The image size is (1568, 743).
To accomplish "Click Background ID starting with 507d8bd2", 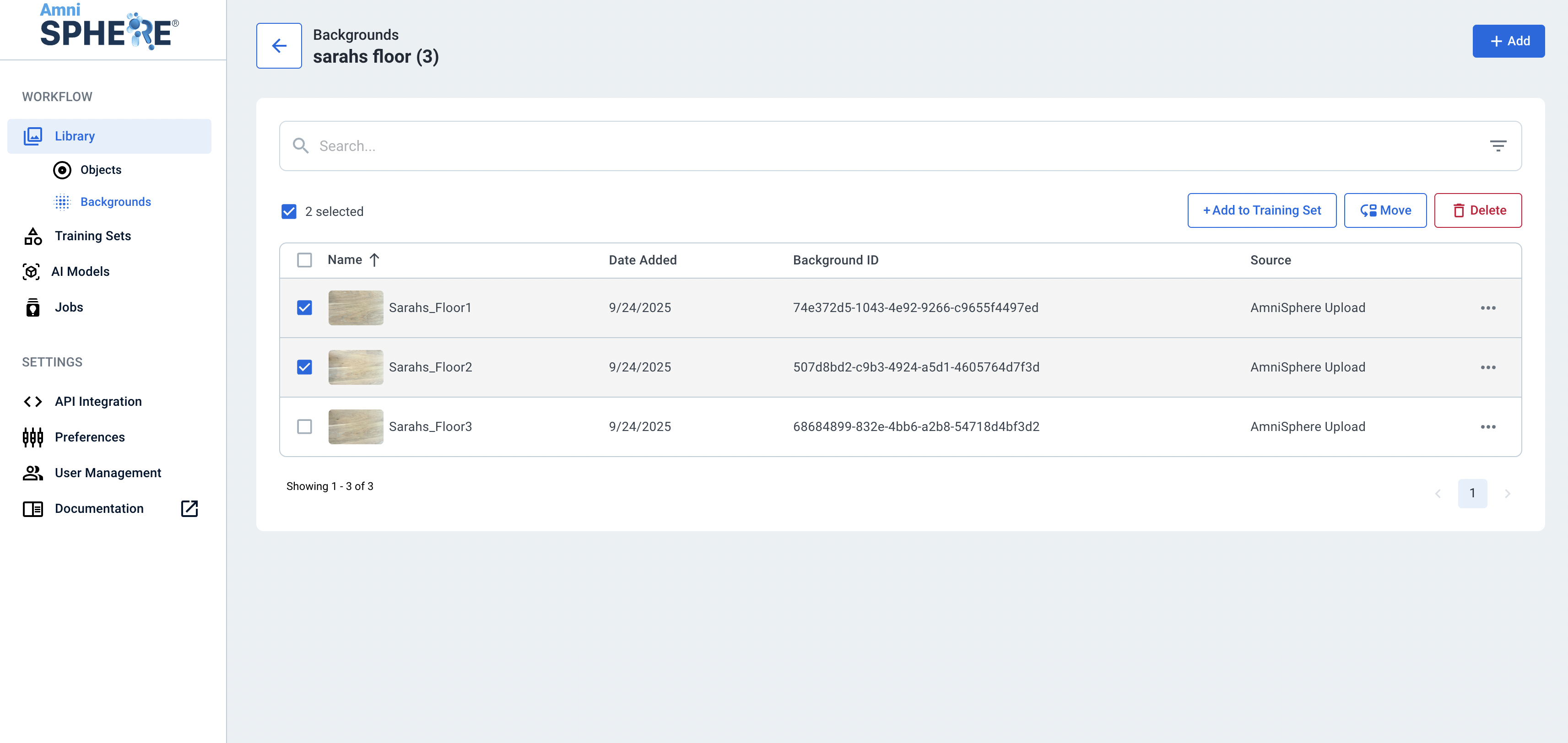I will (916, 367).
